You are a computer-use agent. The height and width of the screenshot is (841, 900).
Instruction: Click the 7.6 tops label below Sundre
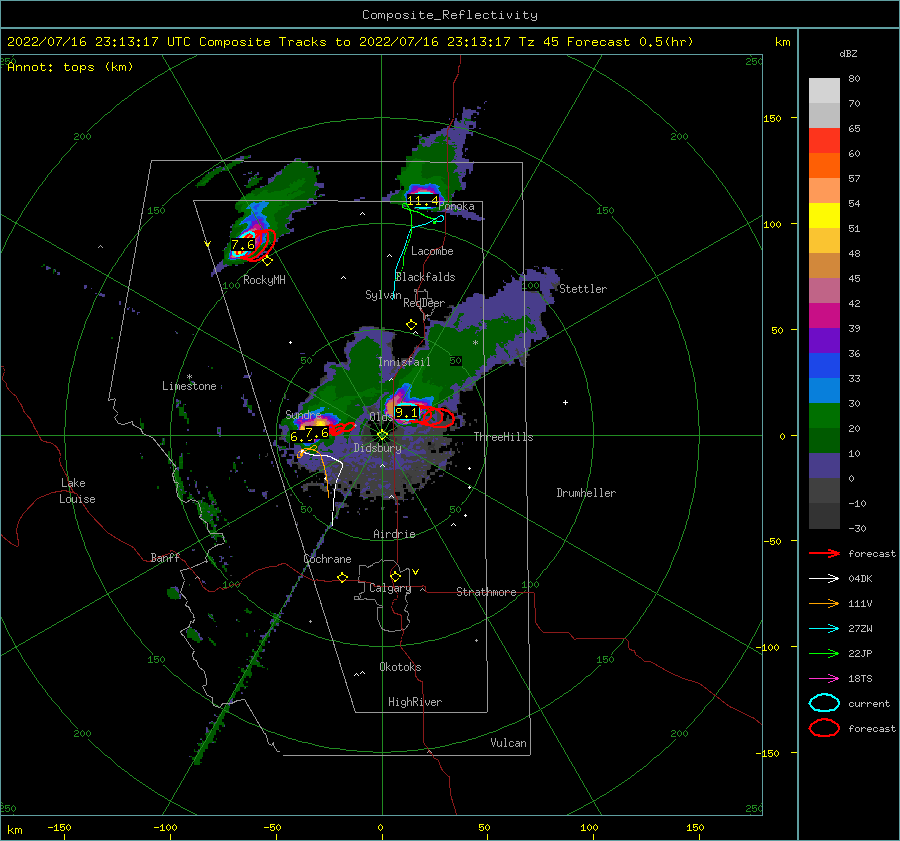[x=316, y=432]
